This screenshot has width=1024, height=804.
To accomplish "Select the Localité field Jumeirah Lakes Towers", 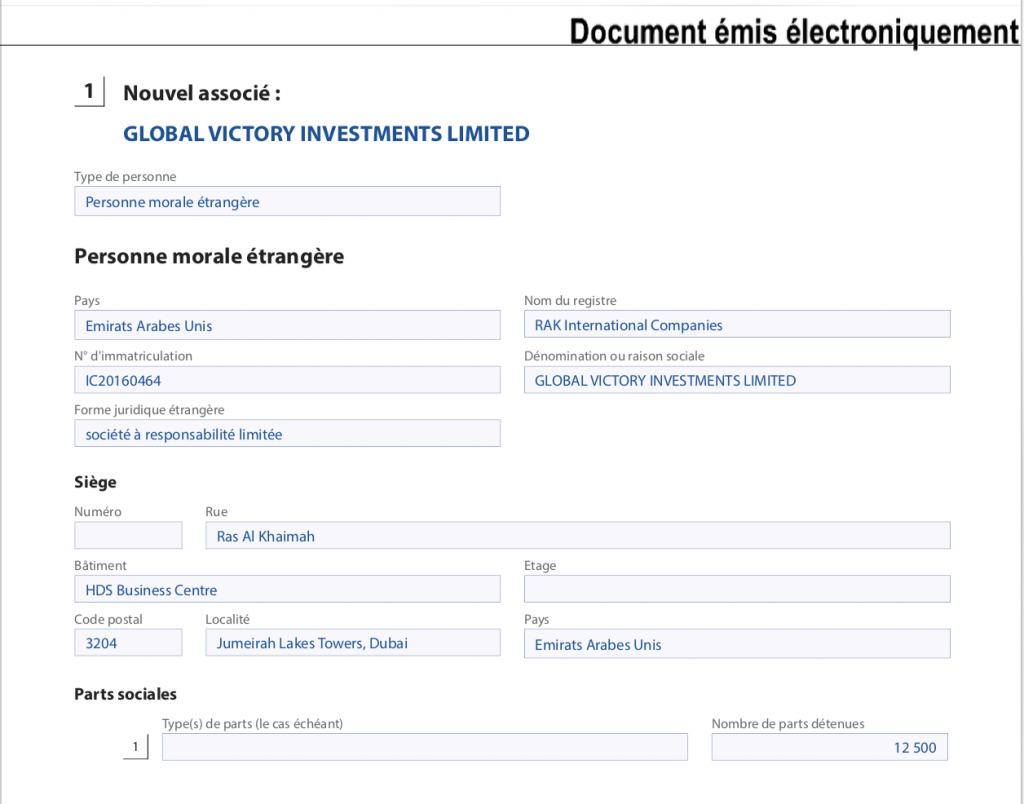I will 352,643.
